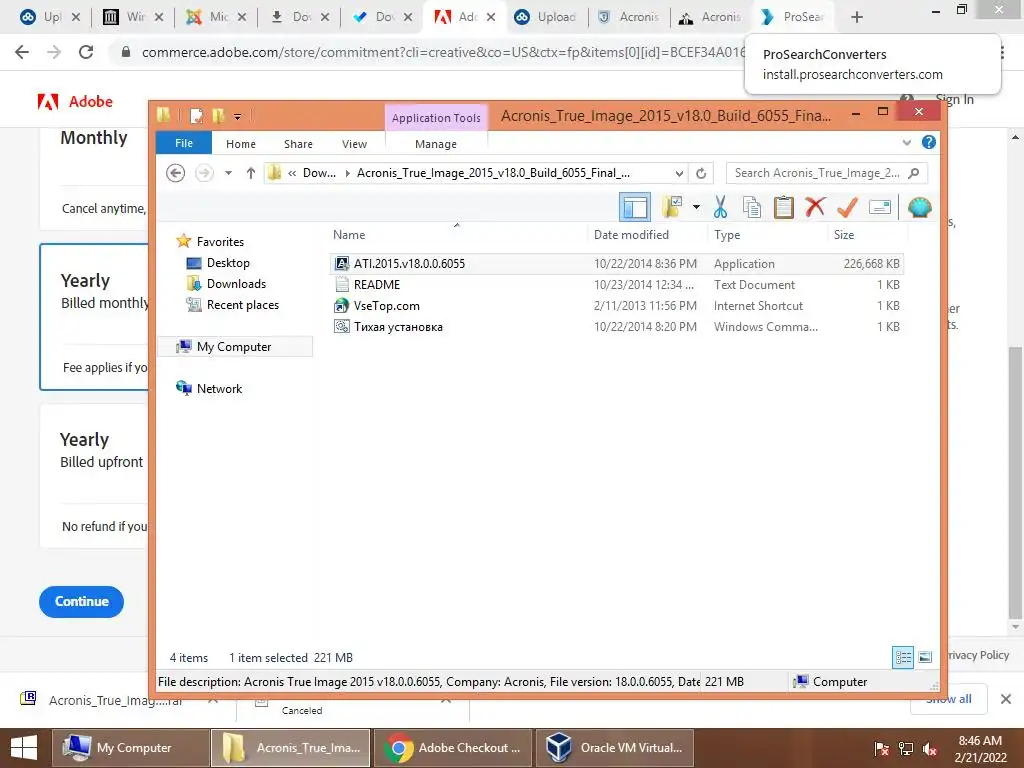The width and height of the screenshot is (1024, 768).
Task: Sort by the Name column header
Action: click(457, 234)
